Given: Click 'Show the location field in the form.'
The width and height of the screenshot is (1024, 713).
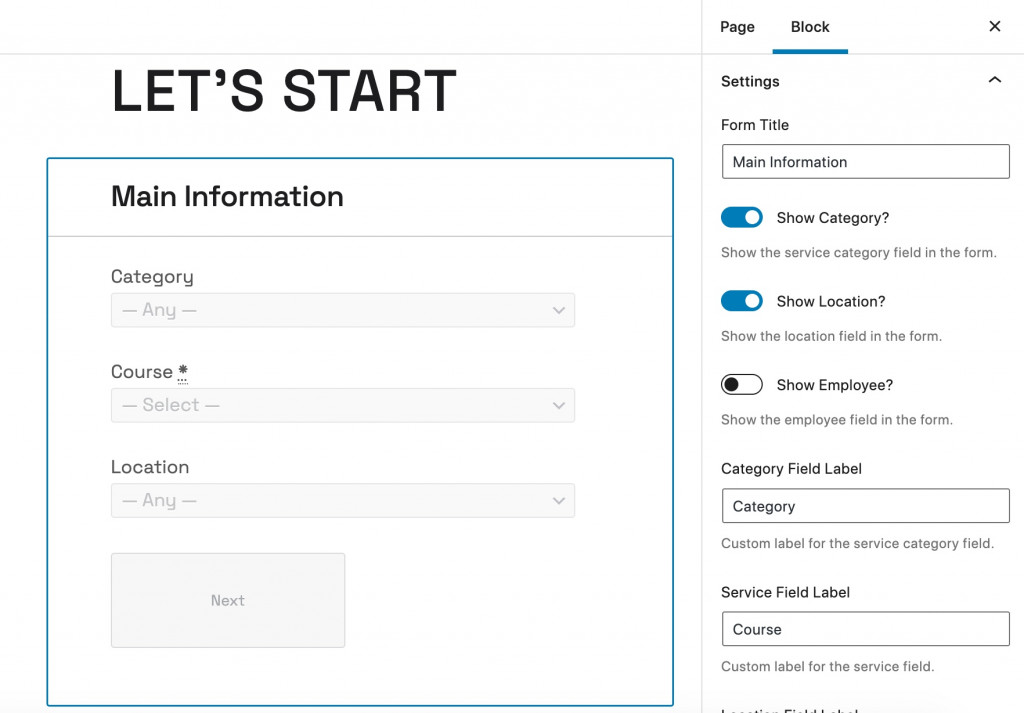Looking at the screenshot, I should [x=831, y=336].
